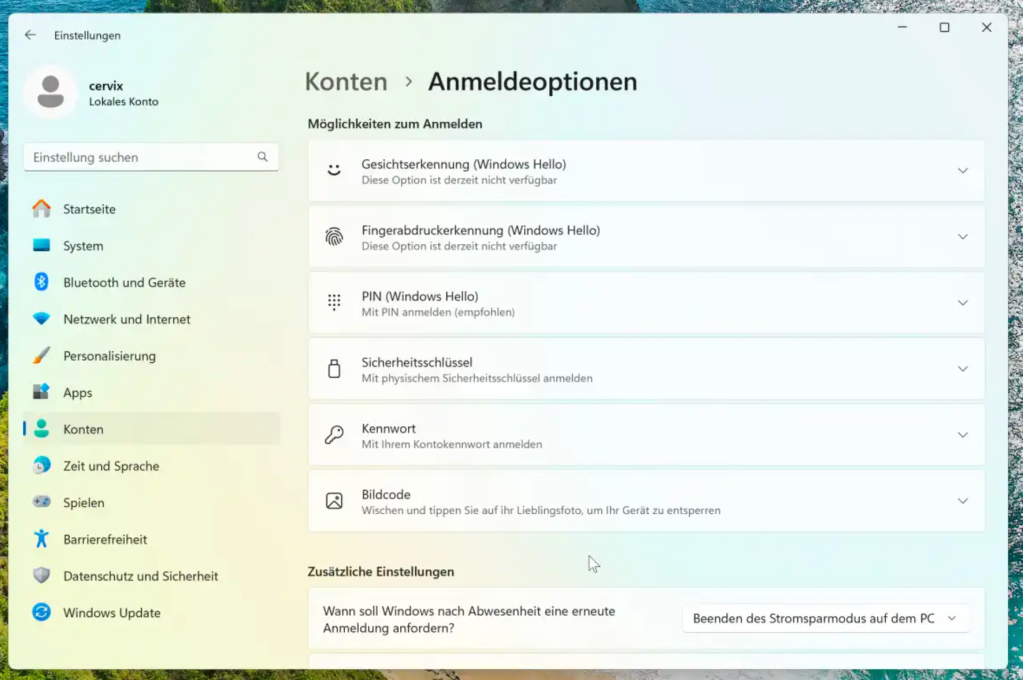Open Gesichtserkennung (Windows Hello) face icon
This screenshot has height=680, width=1023.
coord(334,171)
